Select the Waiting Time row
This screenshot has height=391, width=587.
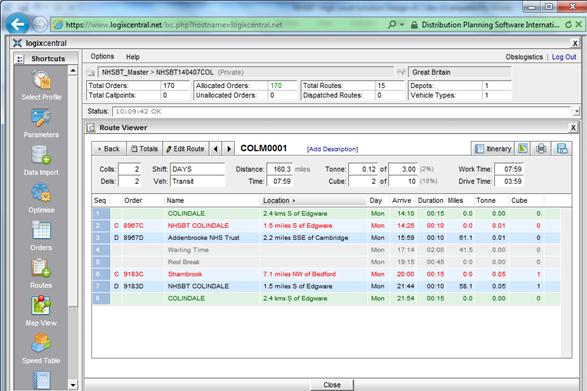point(326,250)
